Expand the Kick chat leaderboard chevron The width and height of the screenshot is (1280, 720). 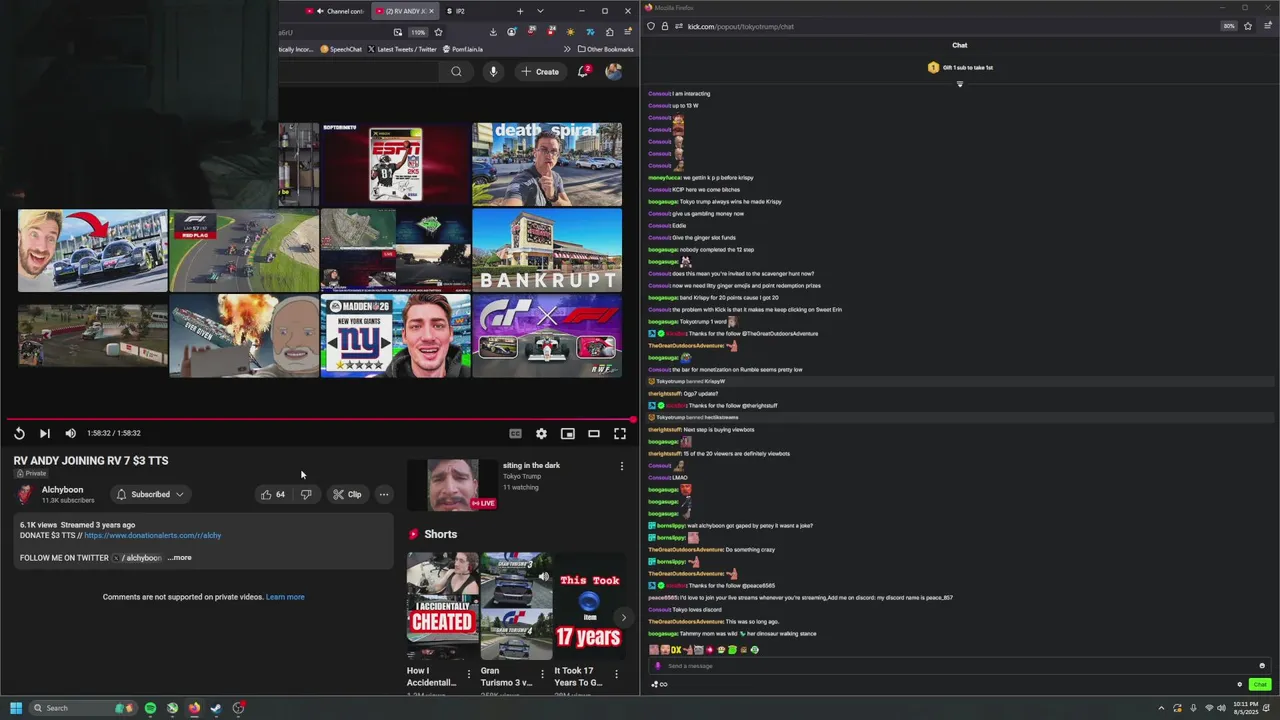pos(960,84)
